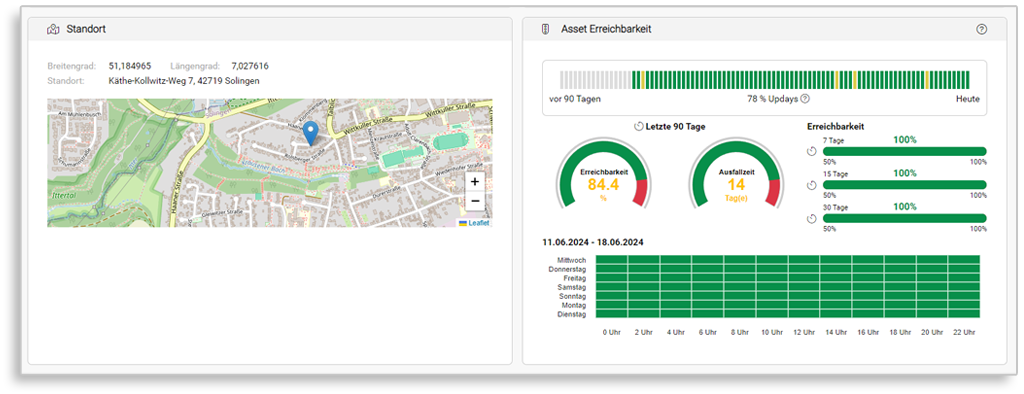Click the Breitengrad value 51,184965
The width and height of the screenshot is (1024, 394).
pos(130,66)
